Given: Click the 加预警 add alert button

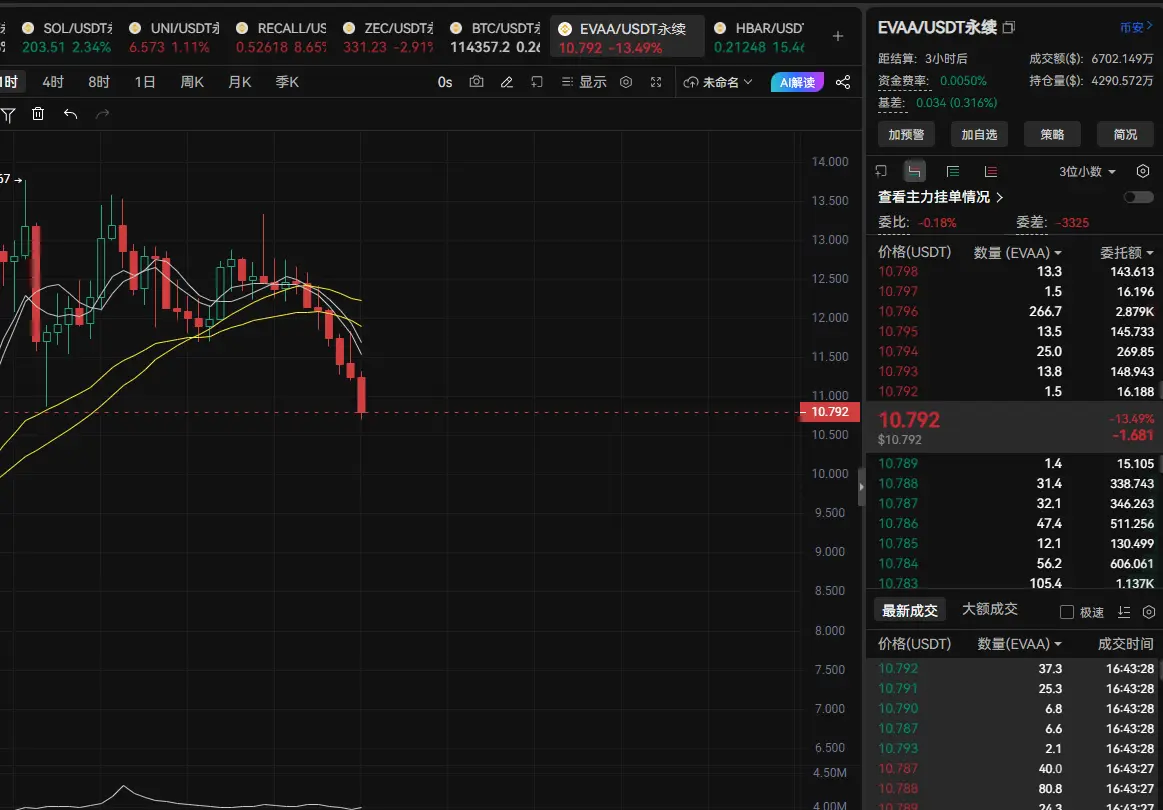Looking at the screenshot, I should pos(906,134).
